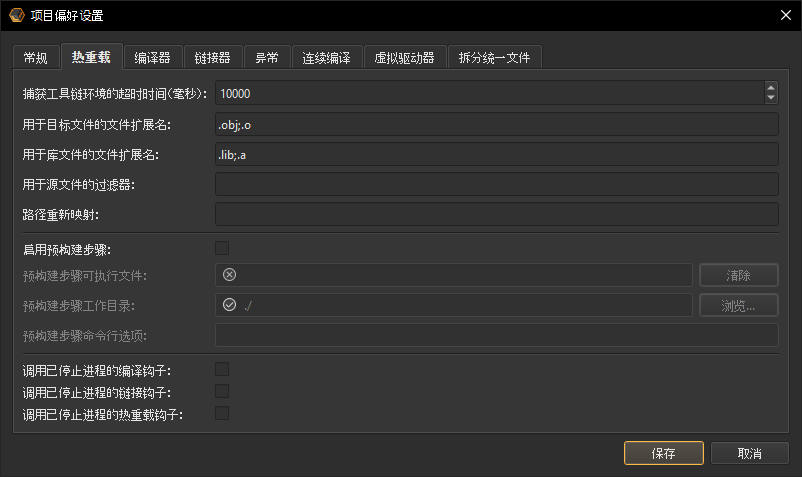Decrease the timeout value with down arrow
This screenshot has width=802, height=477.
tap(770, 98)
